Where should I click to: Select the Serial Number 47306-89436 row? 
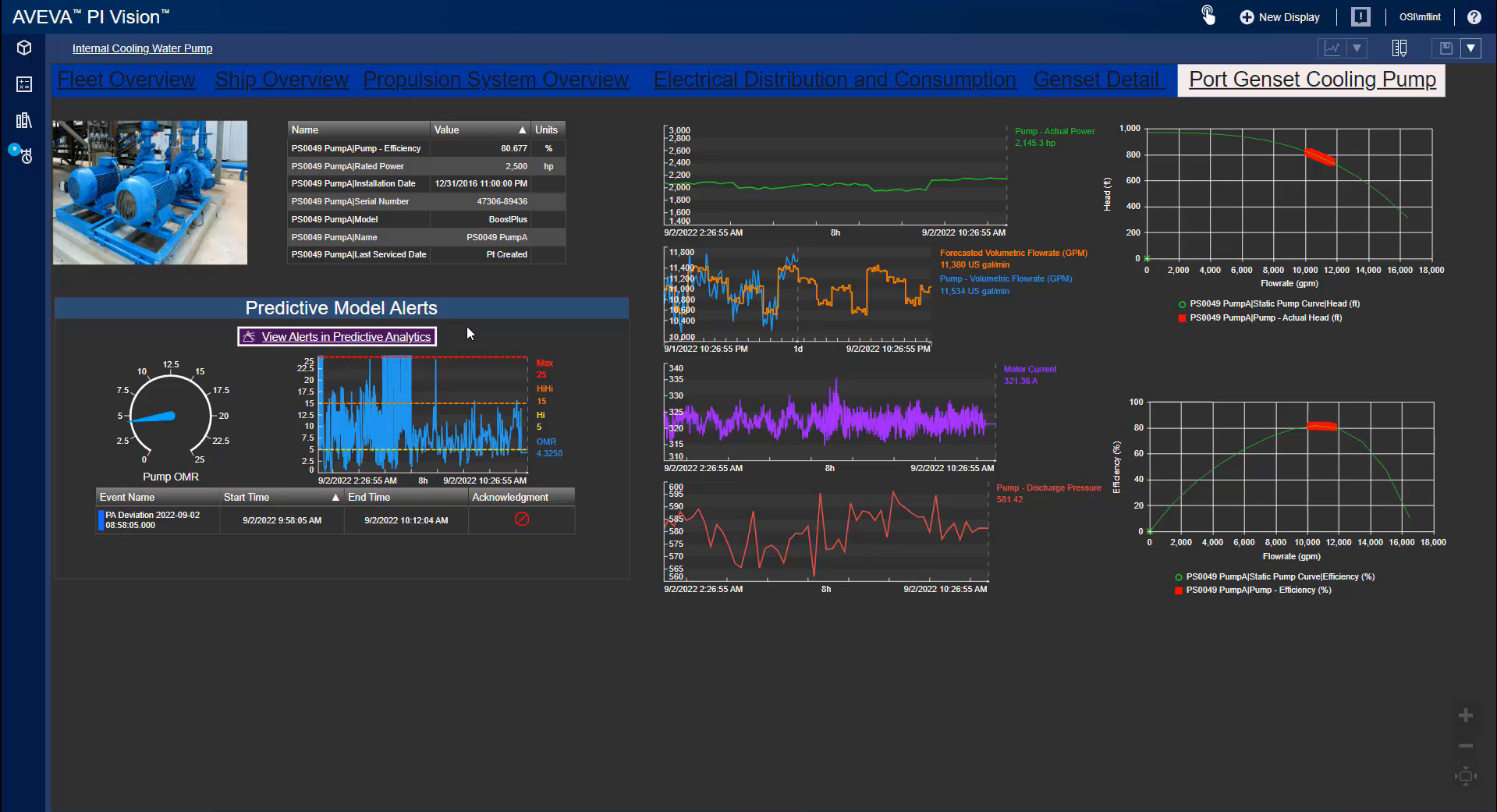coord(426,201)
